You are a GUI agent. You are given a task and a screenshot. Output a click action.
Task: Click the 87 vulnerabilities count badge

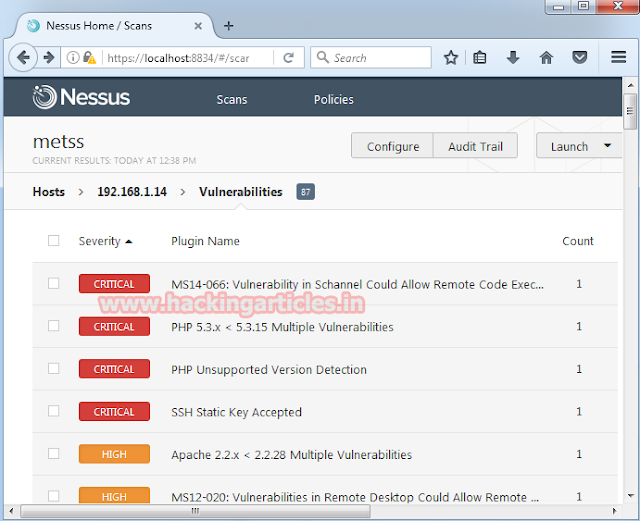click(305, 192)
